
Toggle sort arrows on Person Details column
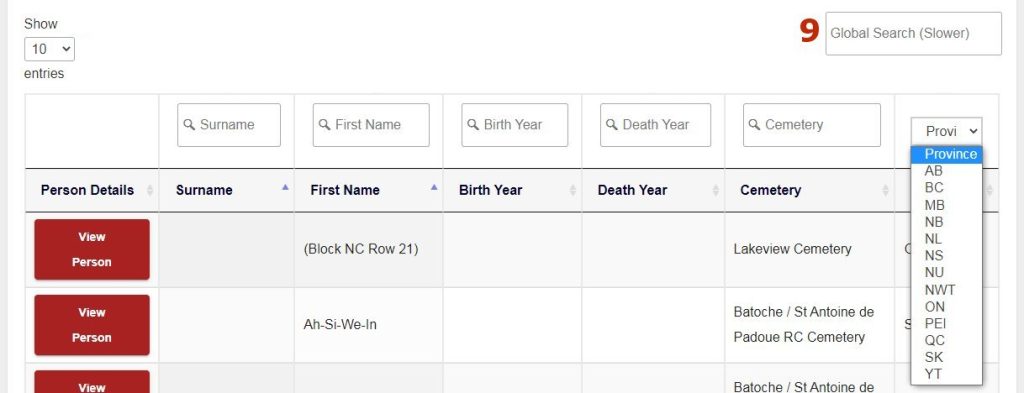tap(150, 190)
